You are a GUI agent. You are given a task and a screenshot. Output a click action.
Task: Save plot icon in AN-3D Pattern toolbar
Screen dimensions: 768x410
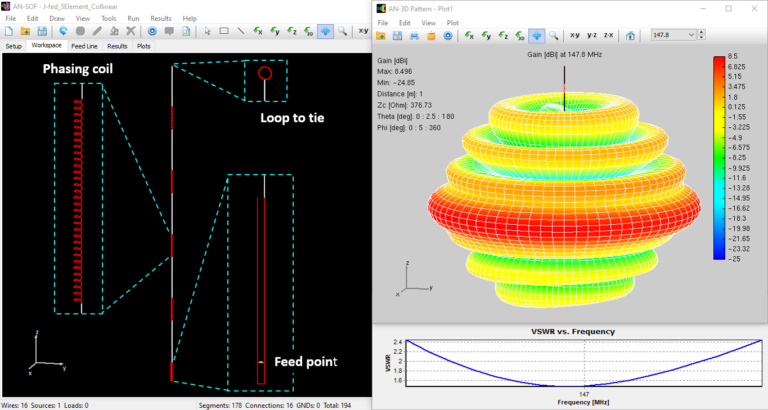(x=397, y=35)
